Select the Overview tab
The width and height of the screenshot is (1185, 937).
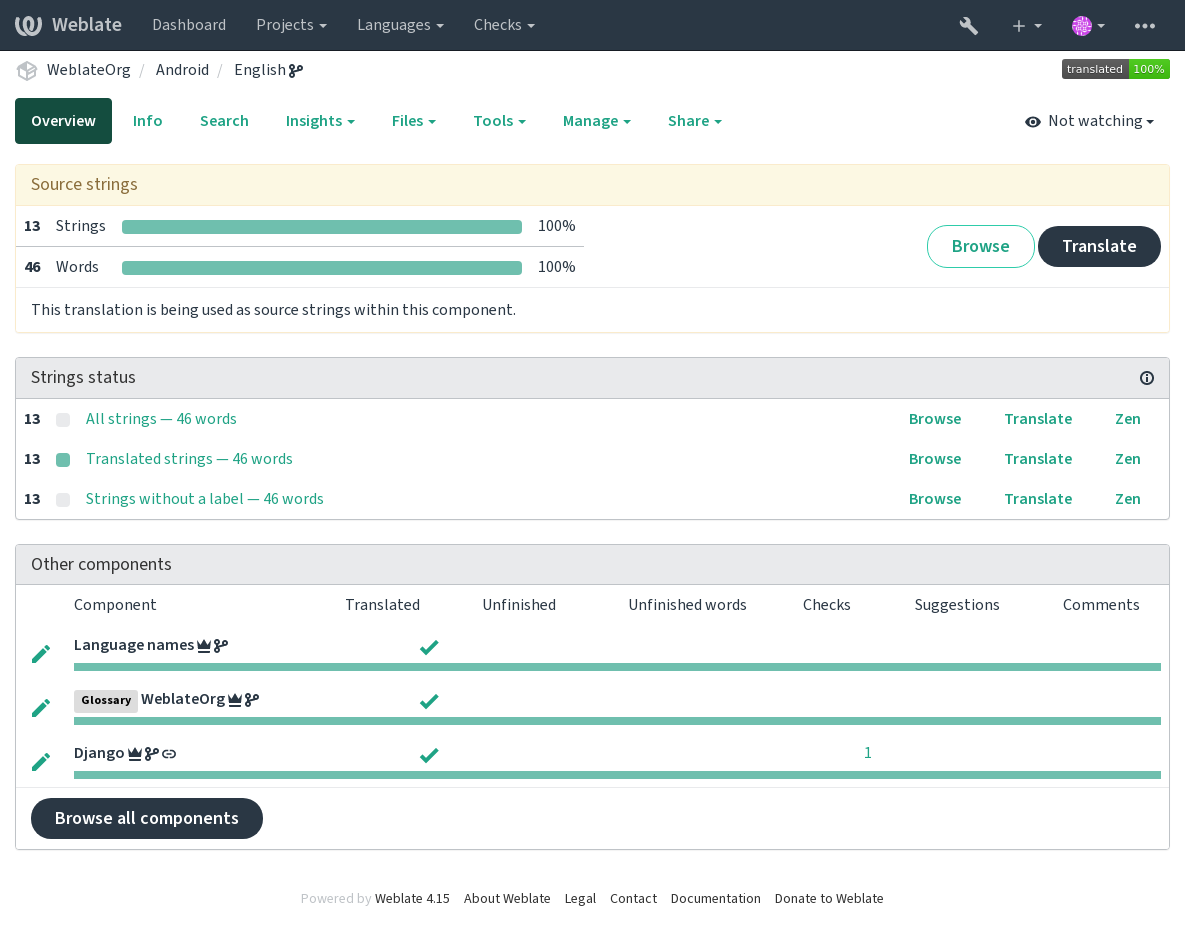(63, 121)
